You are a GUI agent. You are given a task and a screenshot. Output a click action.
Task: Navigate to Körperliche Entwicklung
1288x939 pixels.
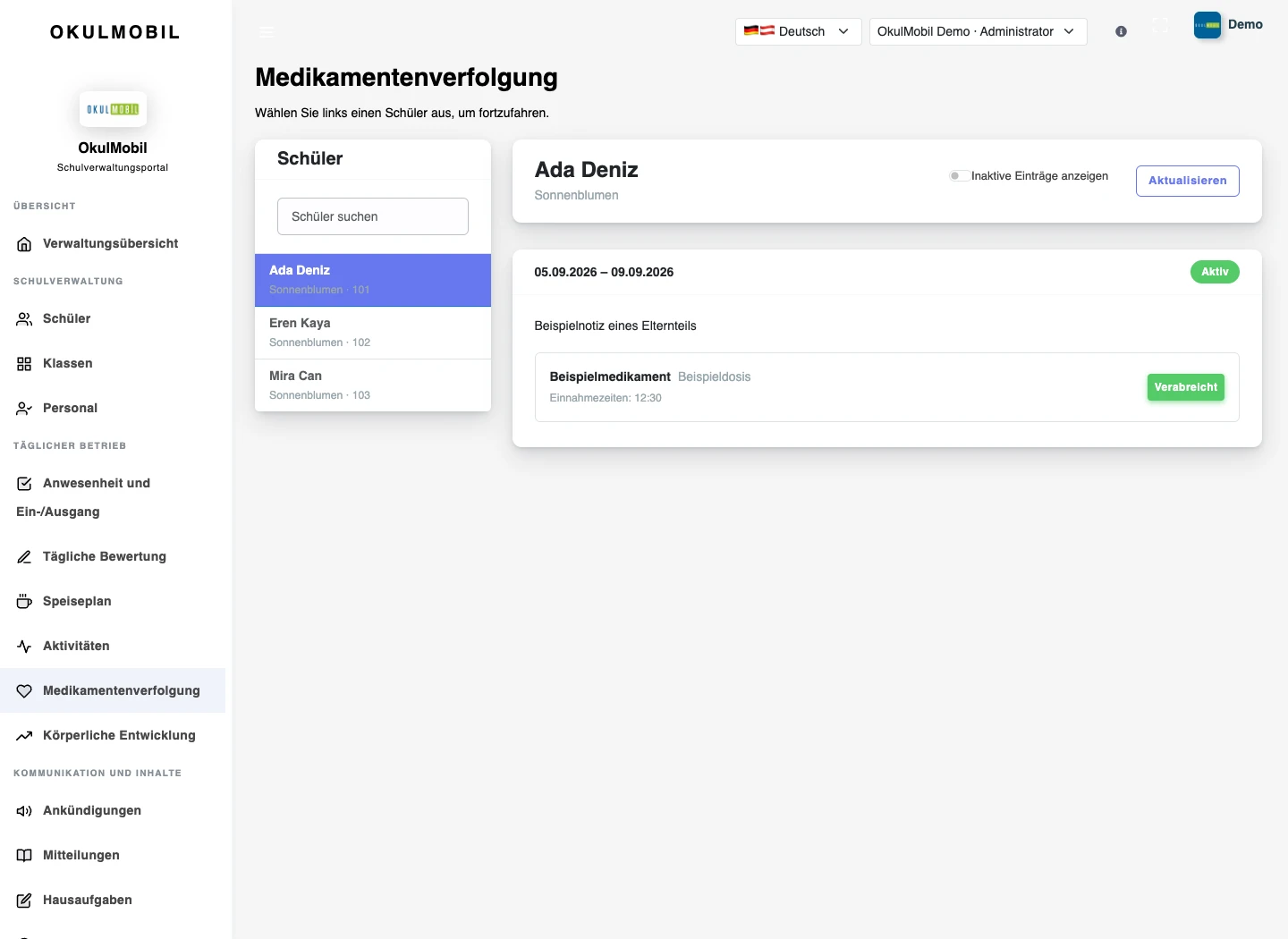click(113, 736)
